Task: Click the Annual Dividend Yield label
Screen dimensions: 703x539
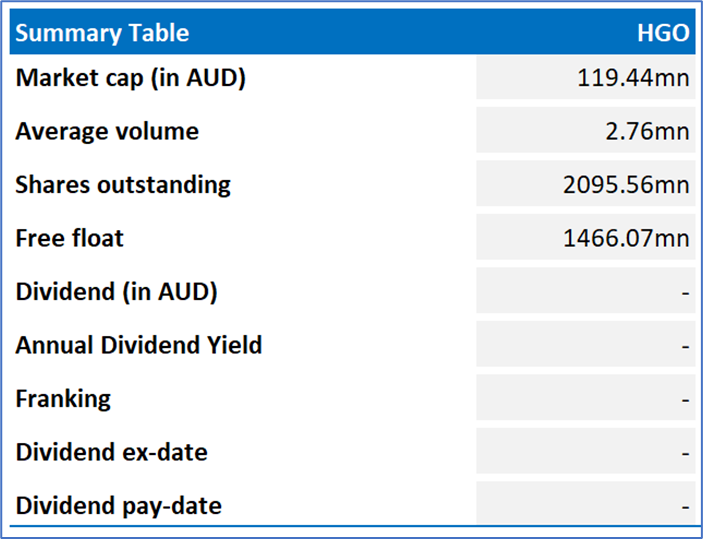Action: tap(139, 346)
